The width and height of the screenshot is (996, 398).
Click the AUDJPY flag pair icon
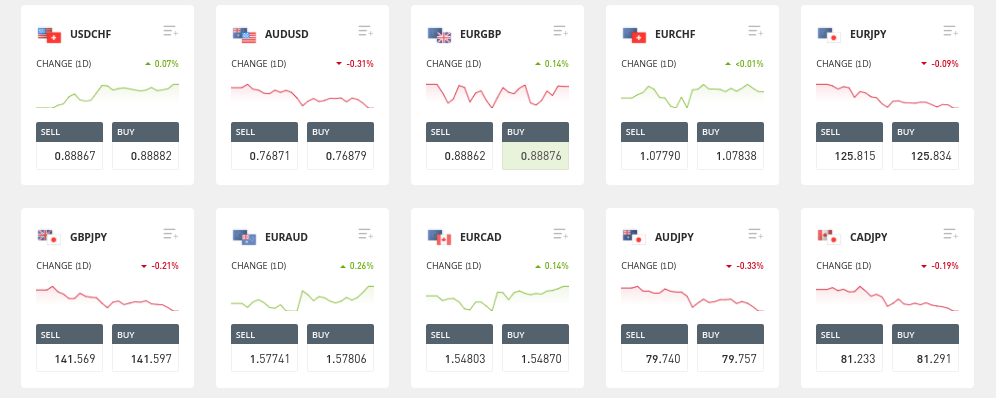tap(634, 237)
